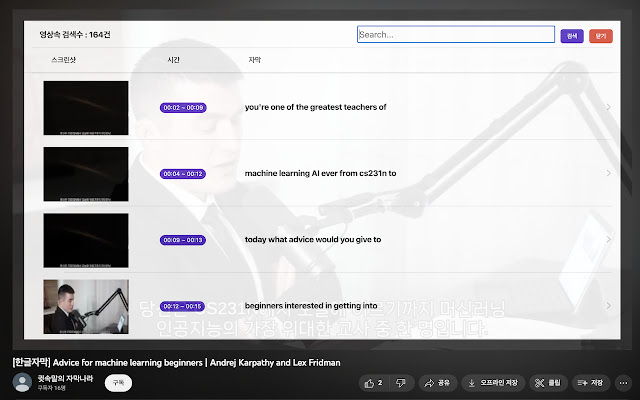Click the dislike thumbs-down button
Image resolution: width=640 pixels, height=400 pixels.
coord(400,382)
